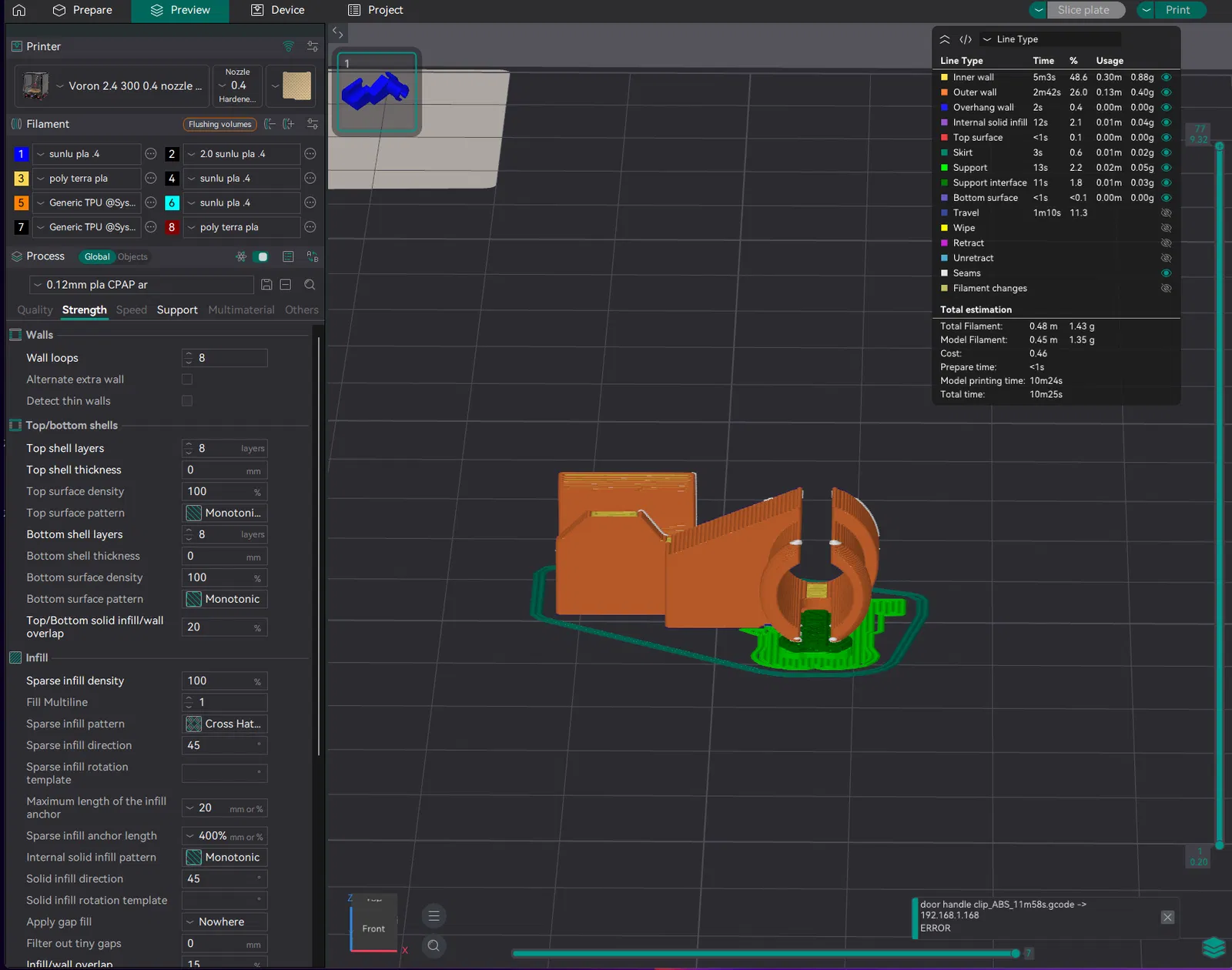Viewport: 1232px width, 970px height.
Task: Switch to the Support settings tab
Action: point(177,310)
